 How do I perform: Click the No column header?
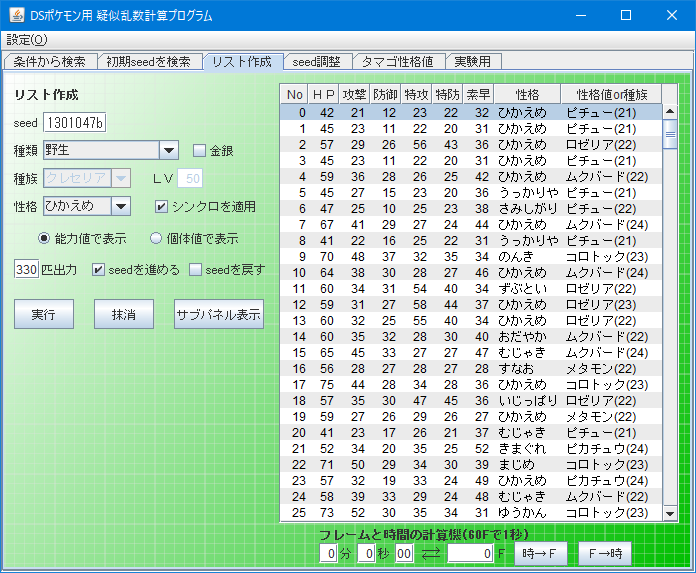[x=294, y=95]
